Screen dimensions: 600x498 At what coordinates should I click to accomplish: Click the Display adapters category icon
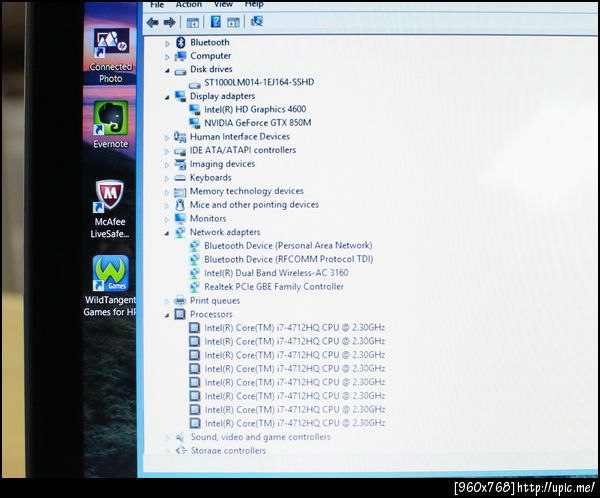[x=181, y=96]
